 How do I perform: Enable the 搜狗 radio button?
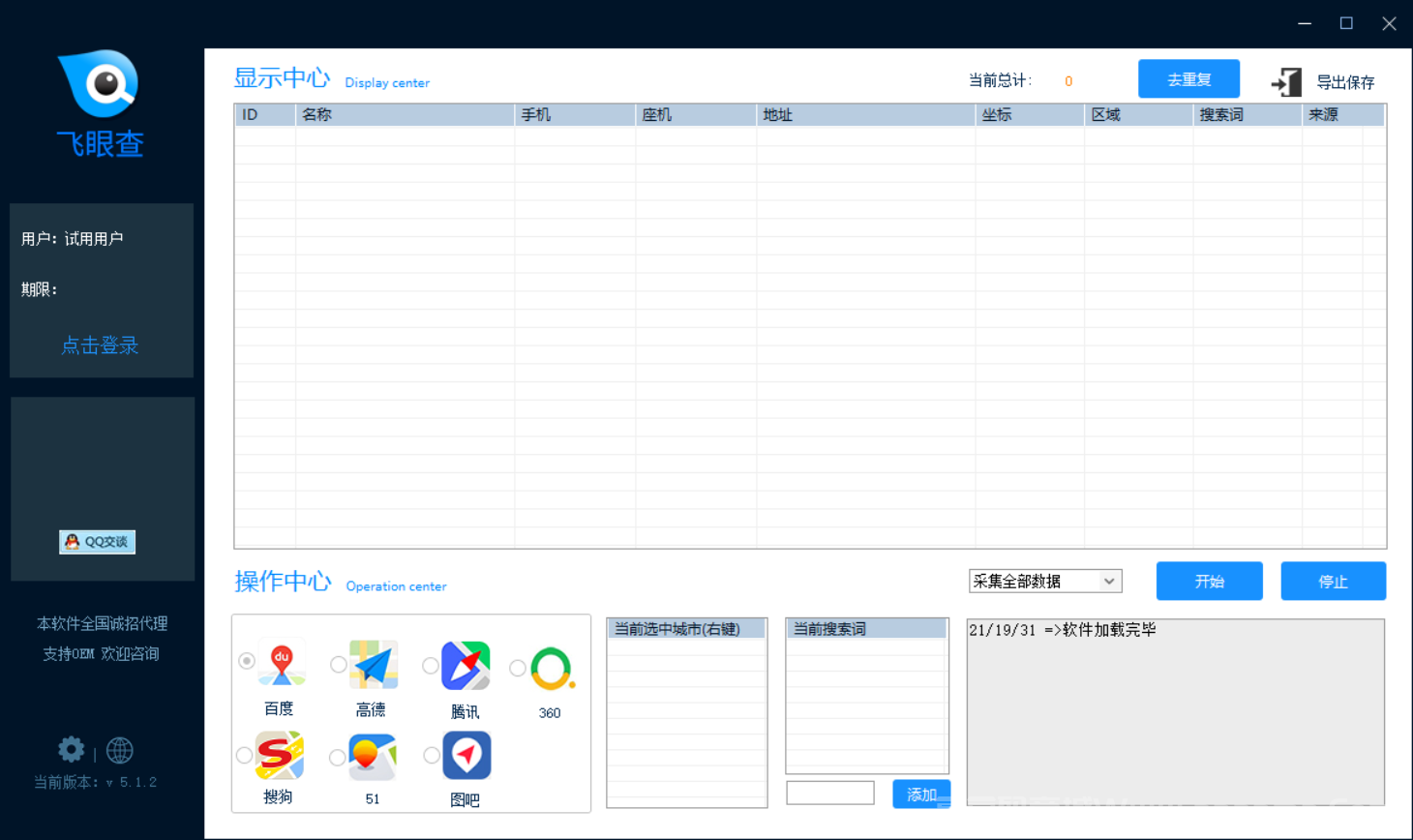coord(246,756)
